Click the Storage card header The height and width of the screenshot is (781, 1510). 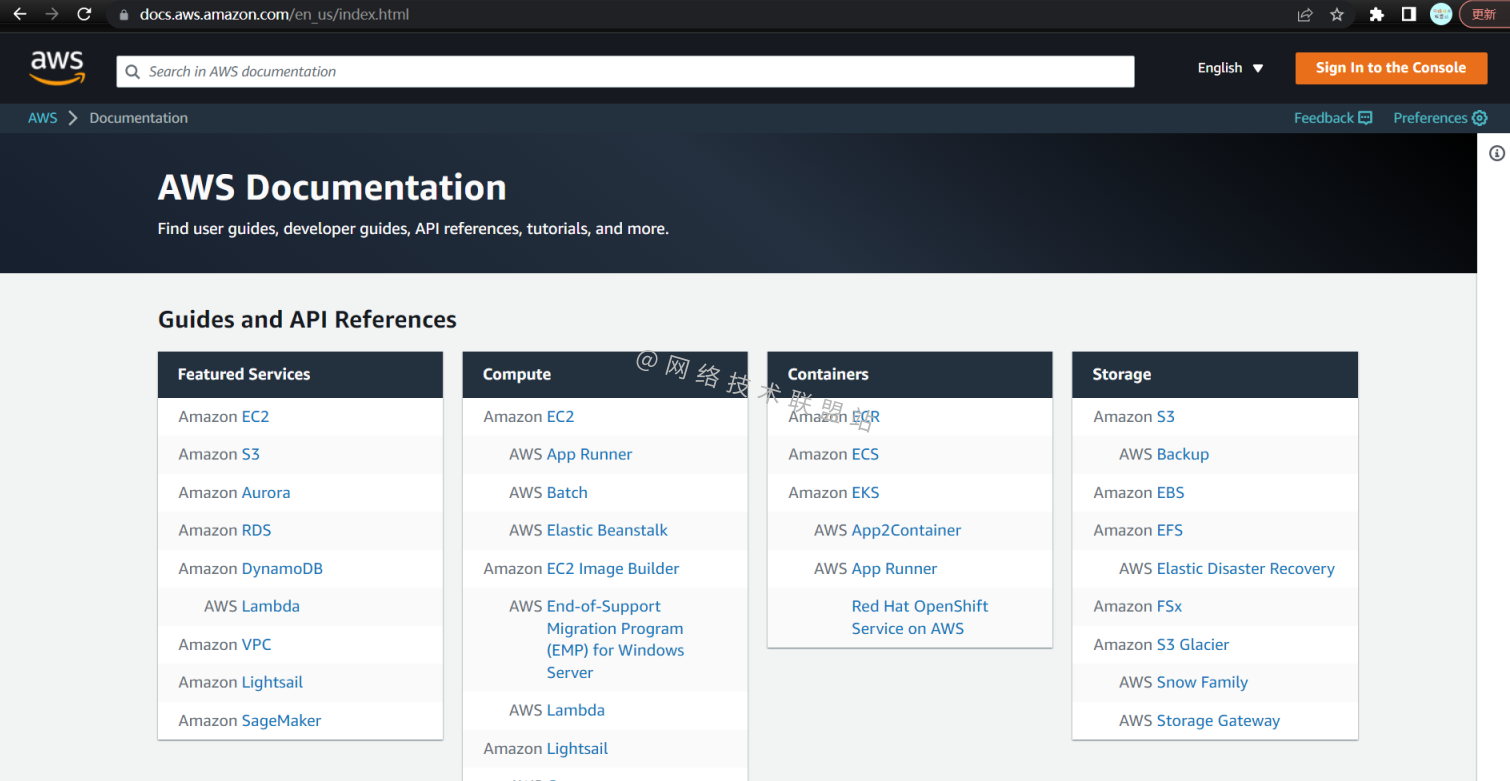pyautogui.click(x=1215, y=375)
